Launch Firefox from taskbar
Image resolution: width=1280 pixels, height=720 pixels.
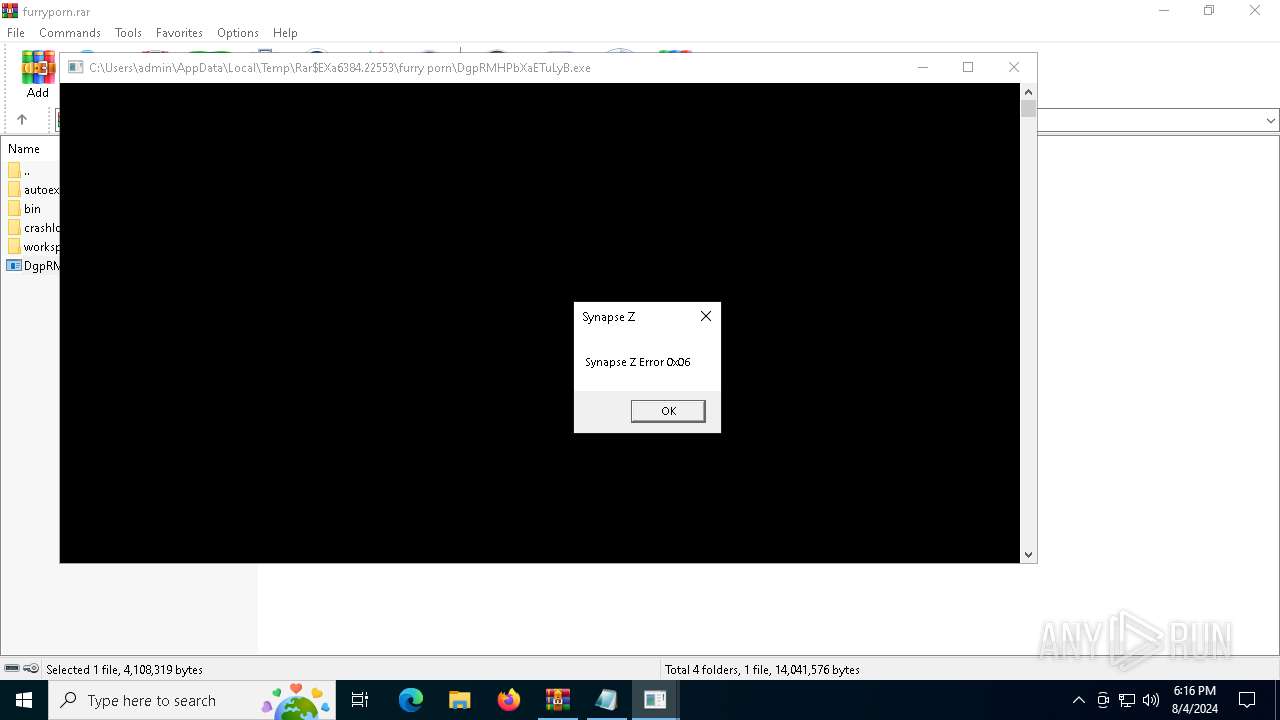[509, 700]
